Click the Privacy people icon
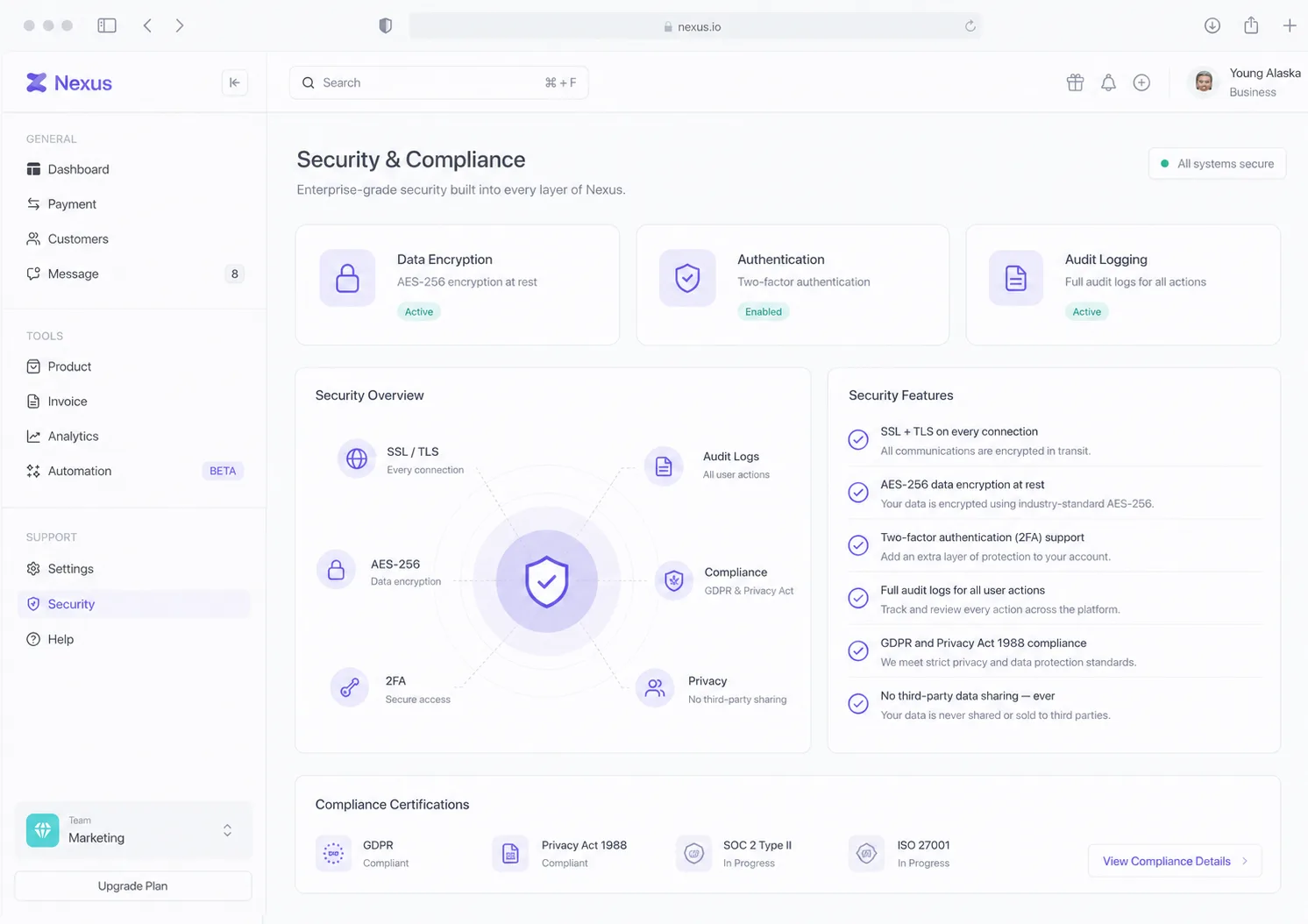This screenshot has height=924, width=1308. 655,688
